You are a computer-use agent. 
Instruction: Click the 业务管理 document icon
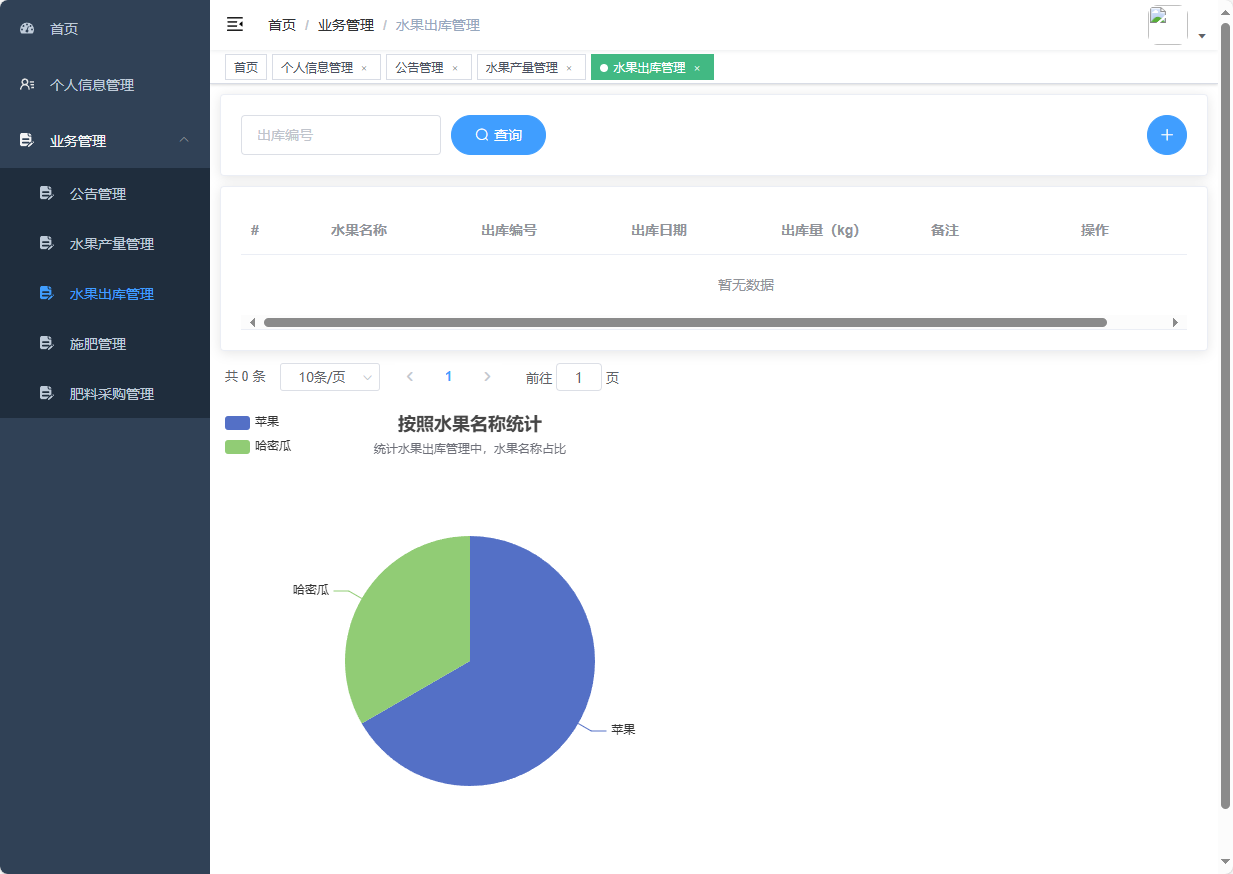[26, 141]
